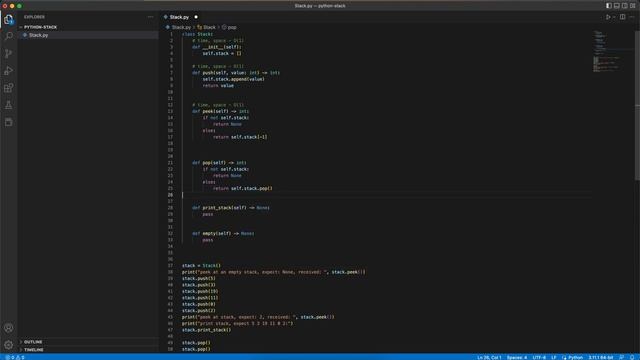Viewport: 640px width, 360px height.
Task: Click the Run Python File play icon
Action: [x=608, y=17]
